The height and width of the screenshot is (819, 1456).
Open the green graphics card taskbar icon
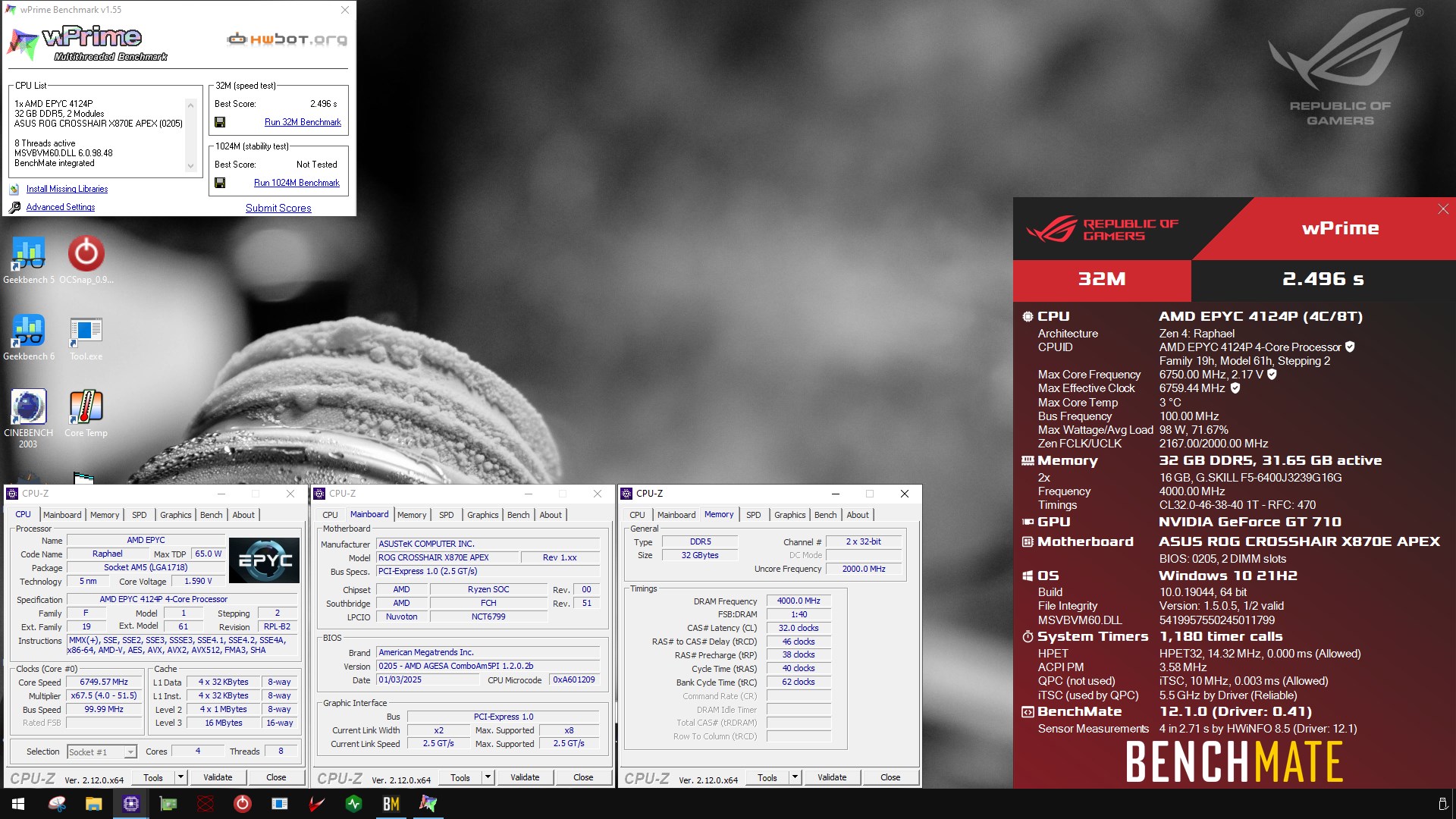(x=168, y=804)
